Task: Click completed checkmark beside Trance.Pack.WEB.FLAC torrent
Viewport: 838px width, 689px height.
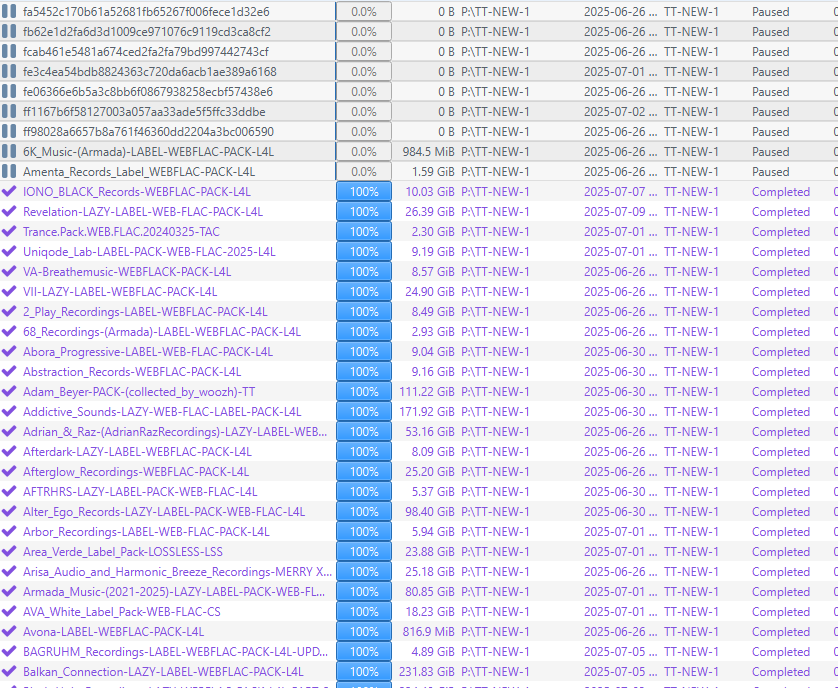Action: tap(9, 231)
